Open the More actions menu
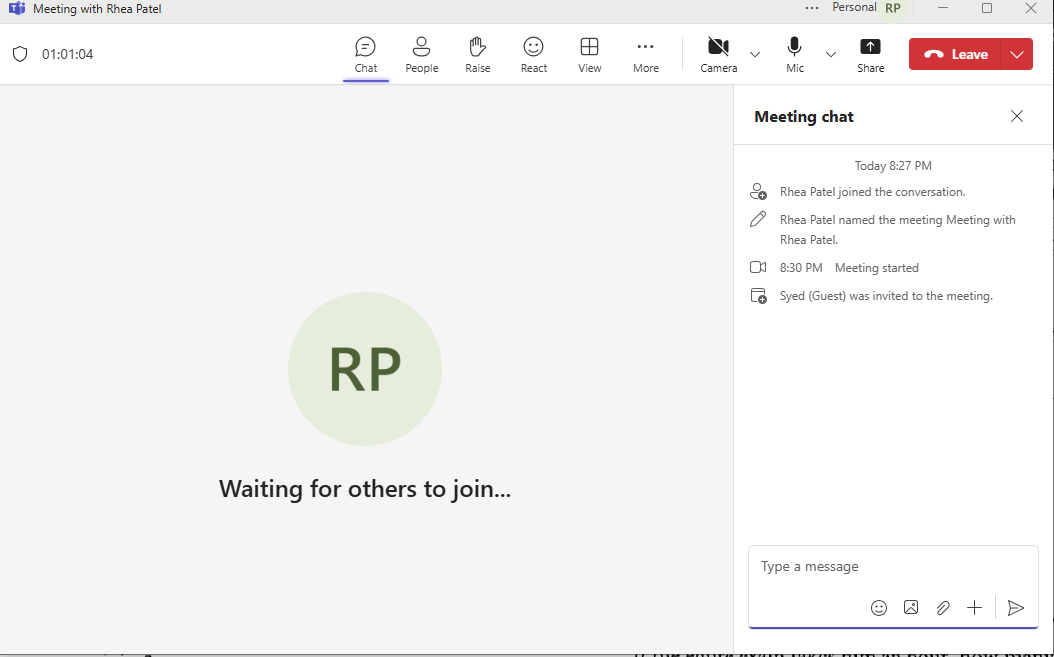 (645, 54)
